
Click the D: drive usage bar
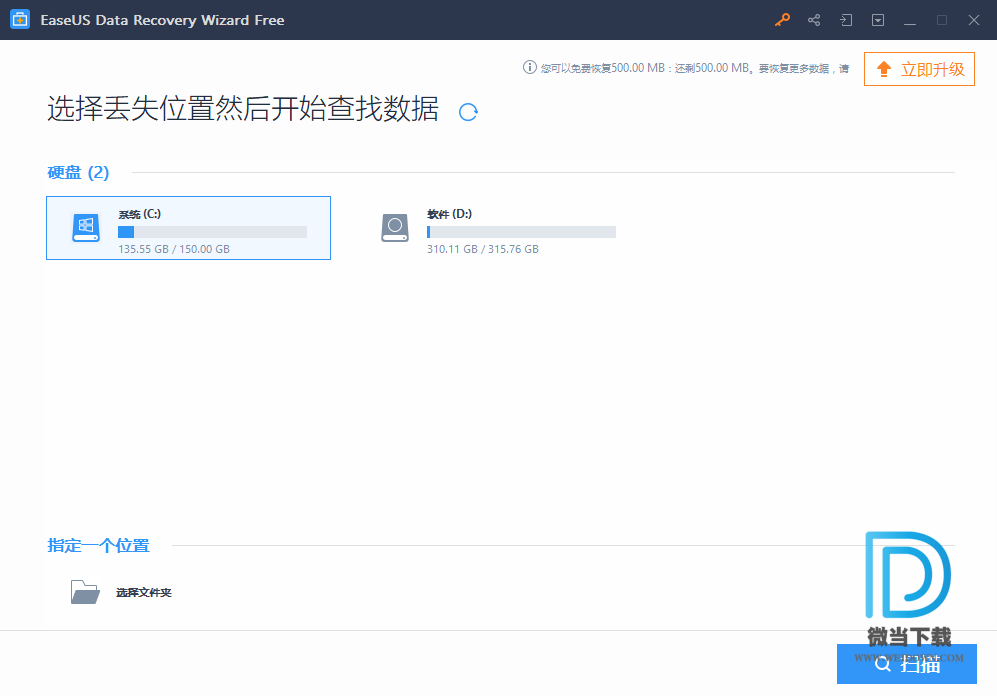point(521,232)
